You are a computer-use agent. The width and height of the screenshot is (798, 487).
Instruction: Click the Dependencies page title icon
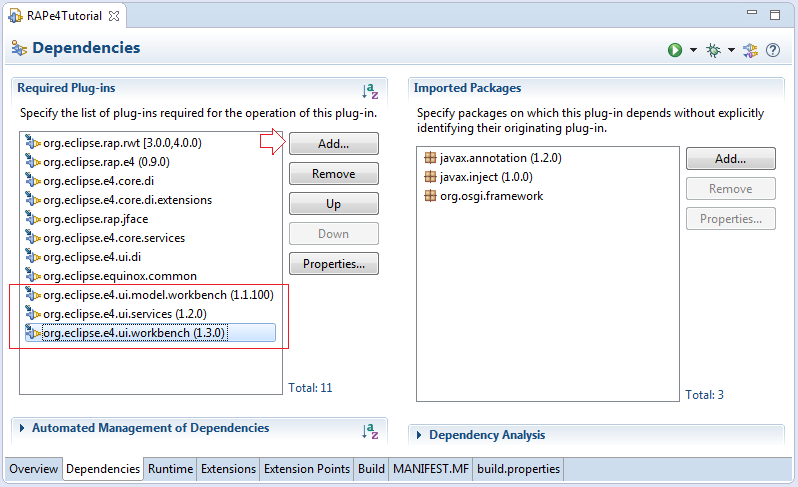tap(19, 48)
